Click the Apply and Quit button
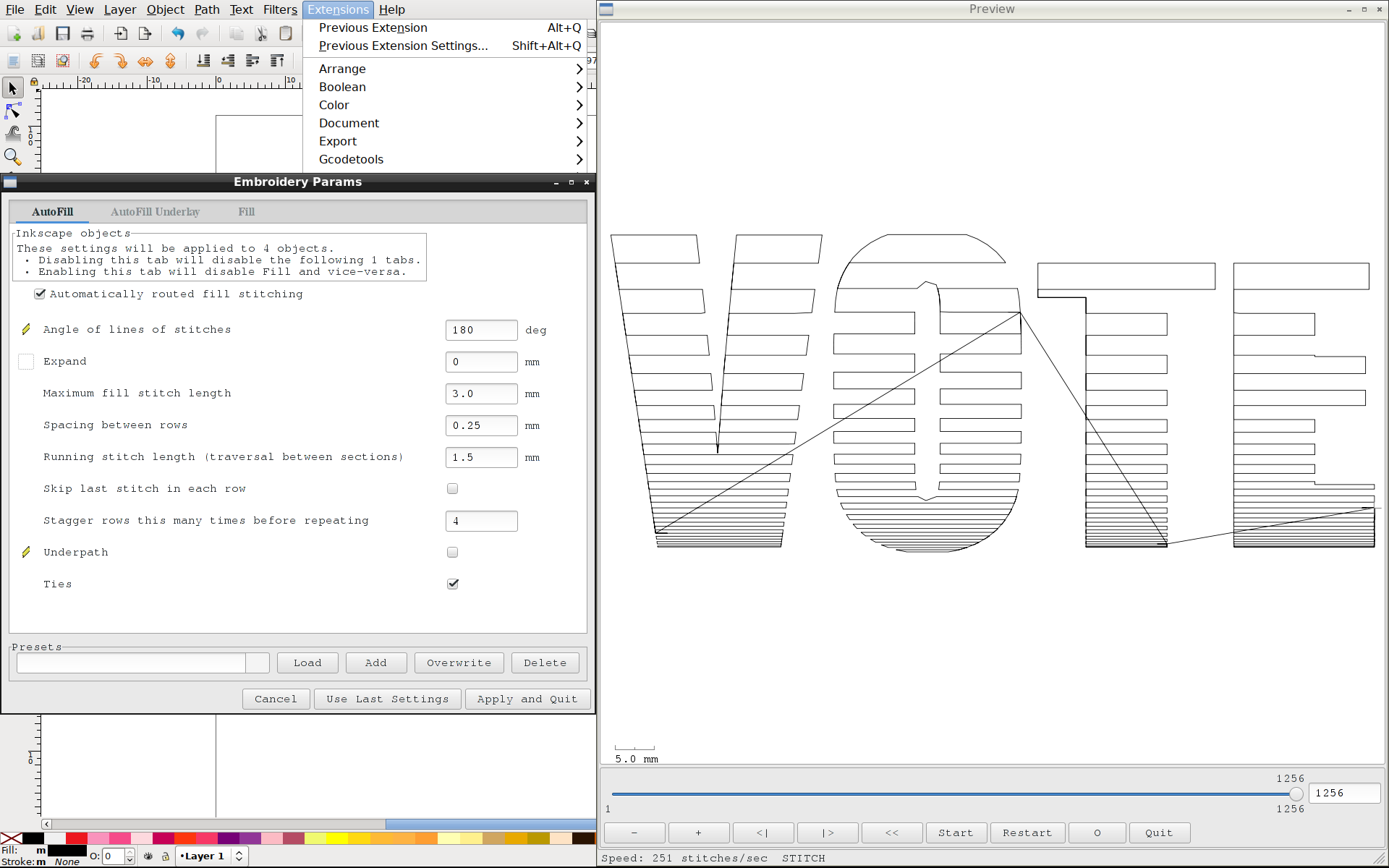 tap(527, 699)
